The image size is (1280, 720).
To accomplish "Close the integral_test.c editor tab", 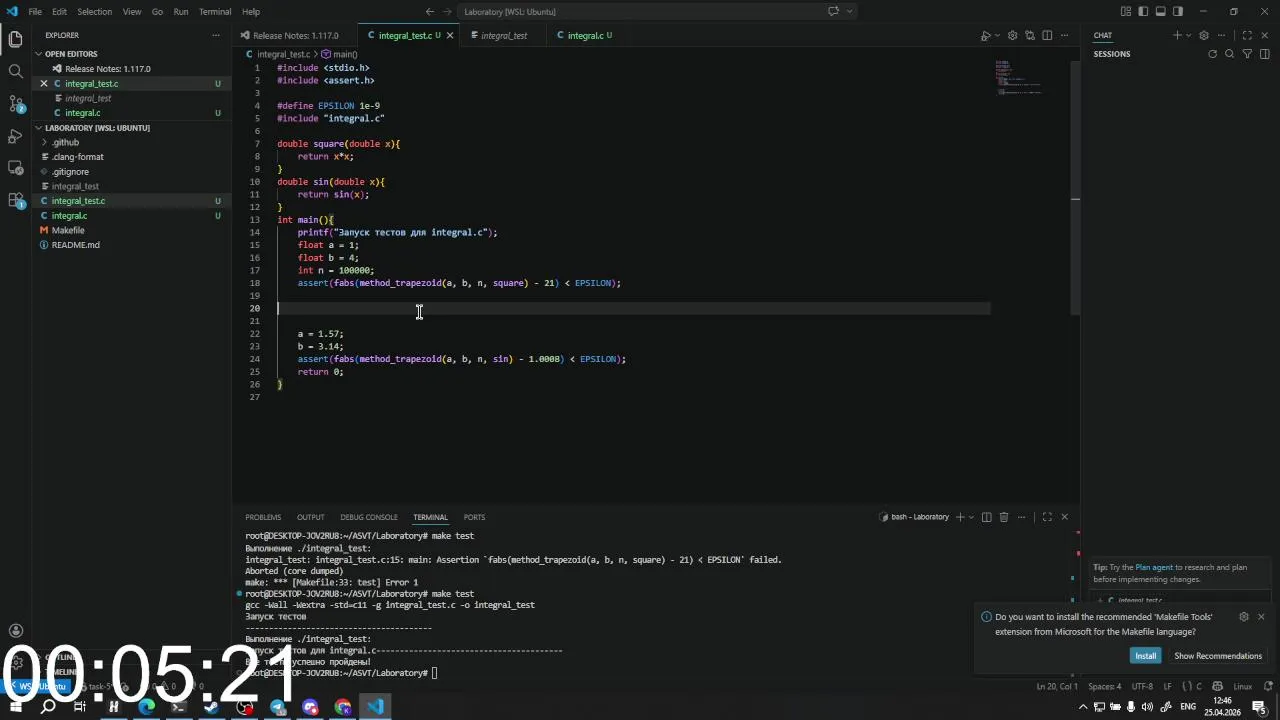I will (449, 35).
